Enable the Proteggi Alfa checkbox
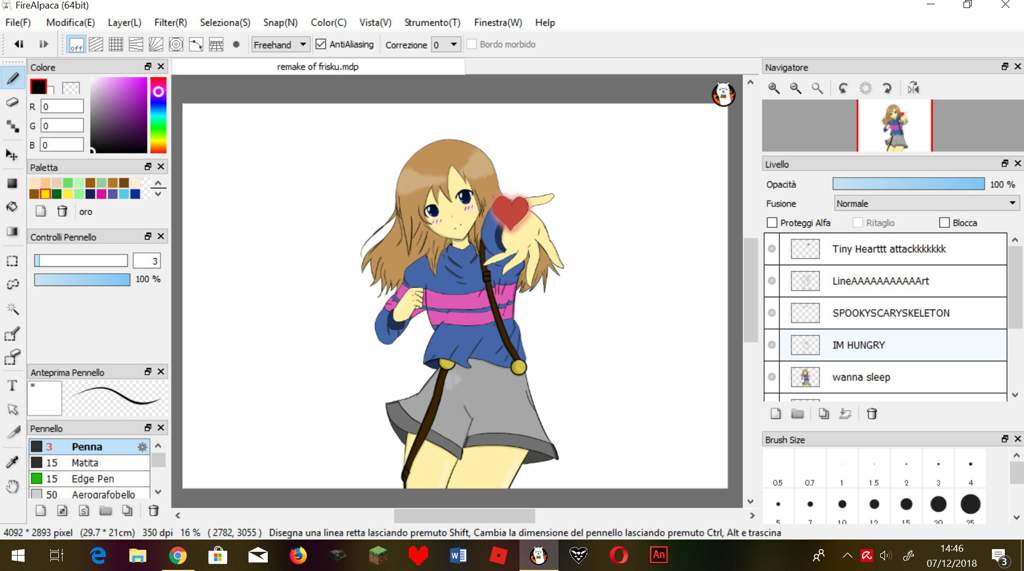Viewport: 1024px width, 571px height. [x=772, y=223]
